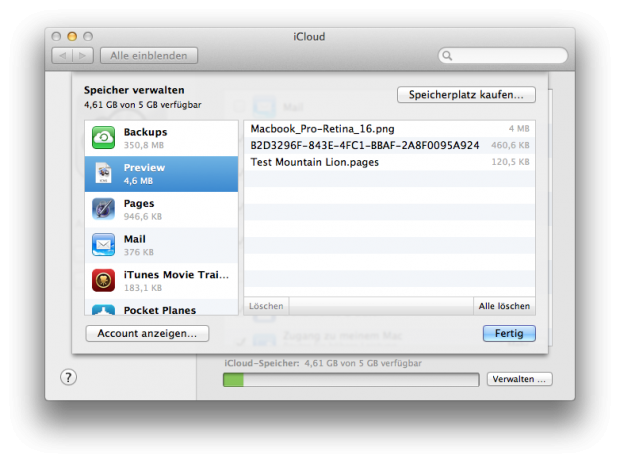Click the 120,5 KB file size value
This screenshot has width=620, height=463.
[x=510, y=162]
